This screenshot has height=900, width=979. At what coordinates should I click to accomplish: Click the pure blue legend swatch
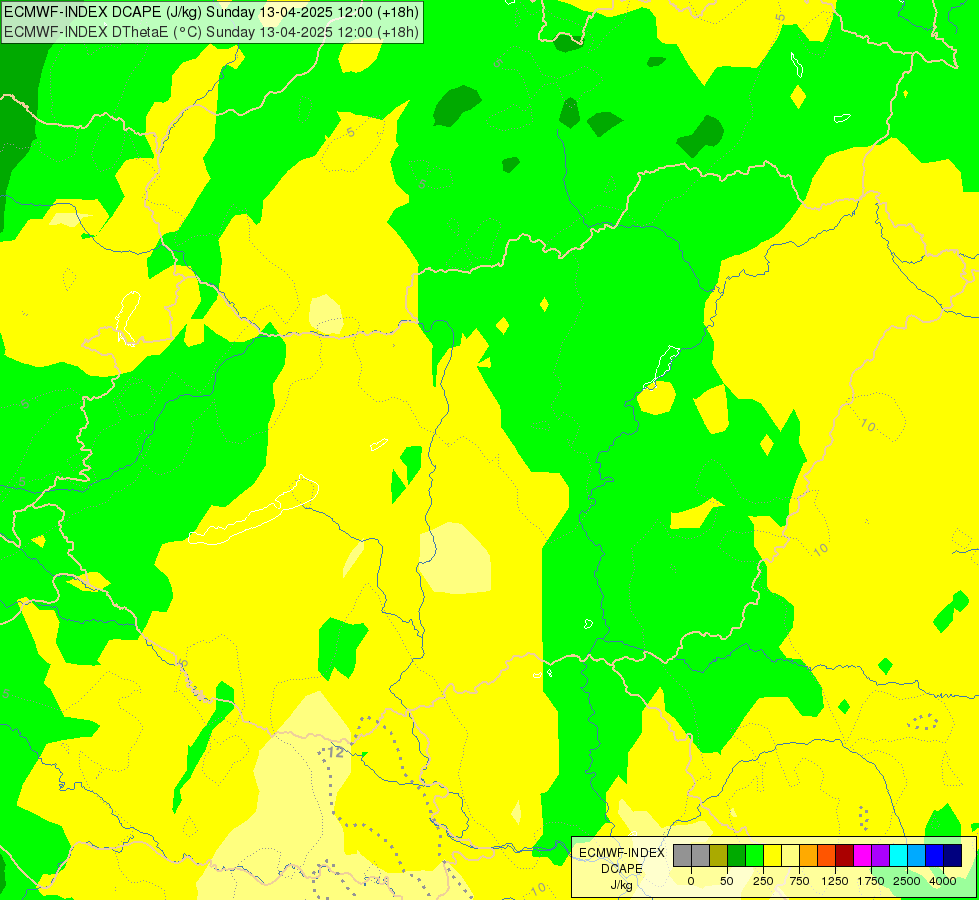[935, 855]
